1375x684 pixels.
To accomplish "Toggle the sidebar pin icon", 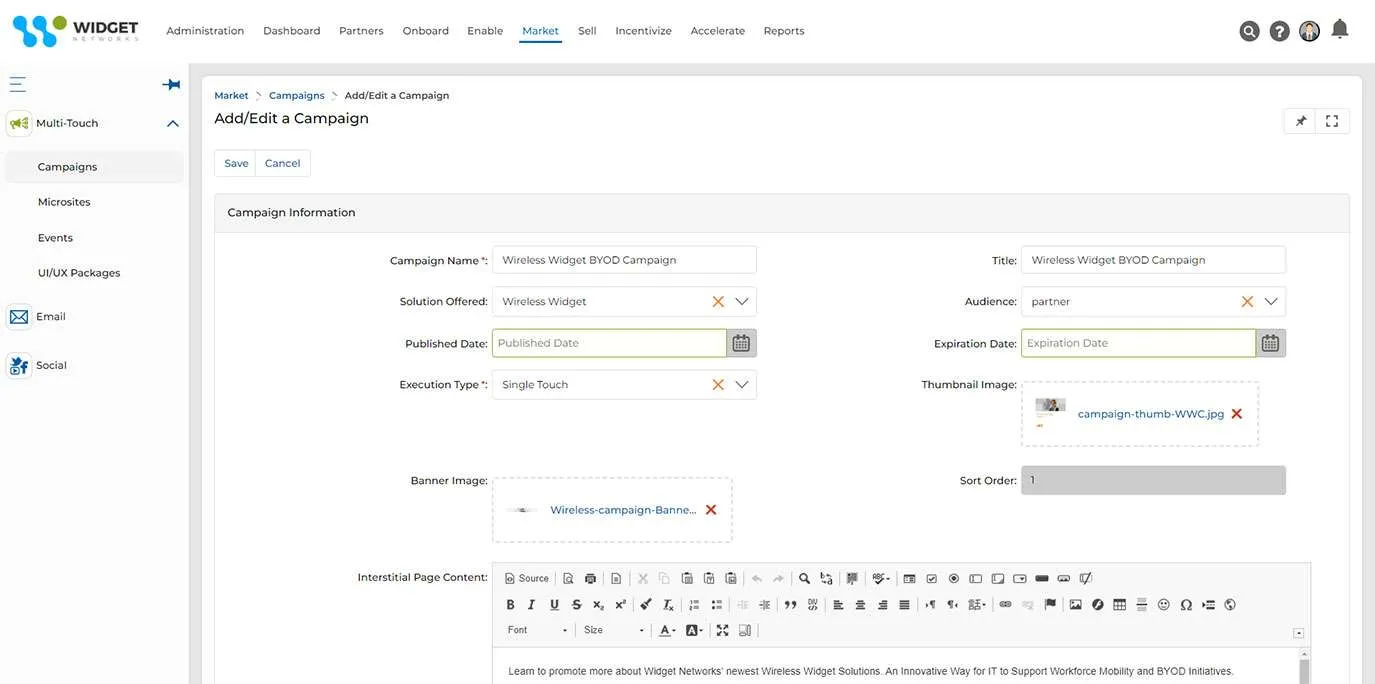I will (171, 85).
